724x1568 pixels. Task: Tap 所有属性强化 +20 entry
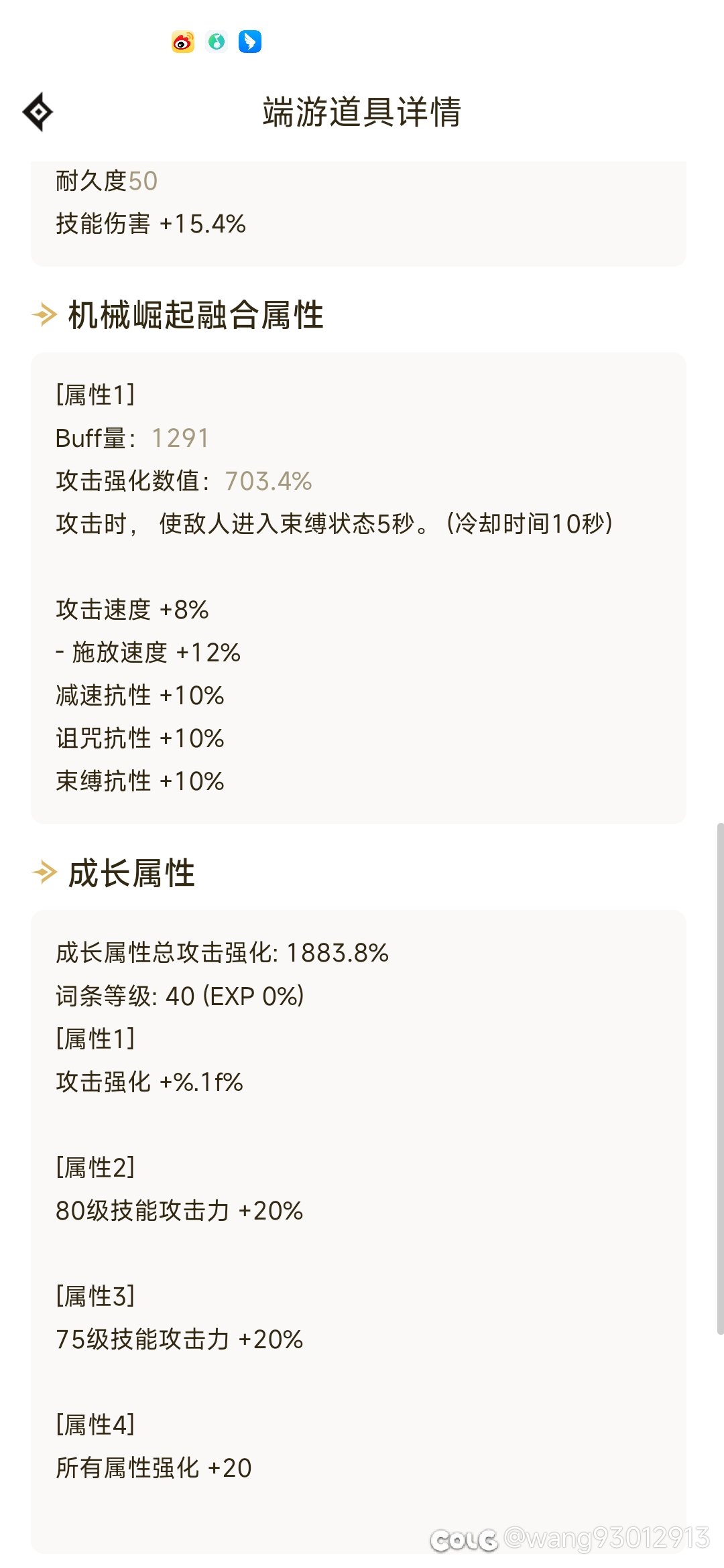click(x=154, y=1467)
